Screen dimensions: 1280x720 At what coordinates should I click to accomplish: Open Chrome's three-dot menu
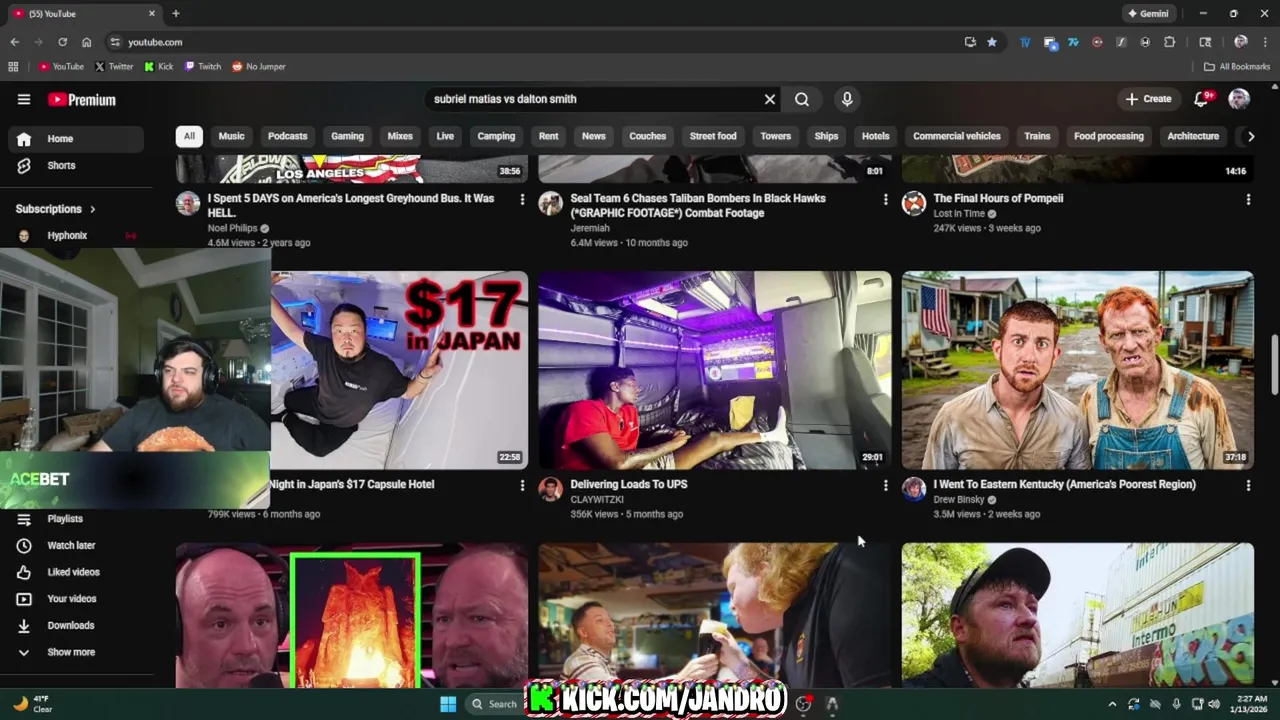[x=1265, y=42]
